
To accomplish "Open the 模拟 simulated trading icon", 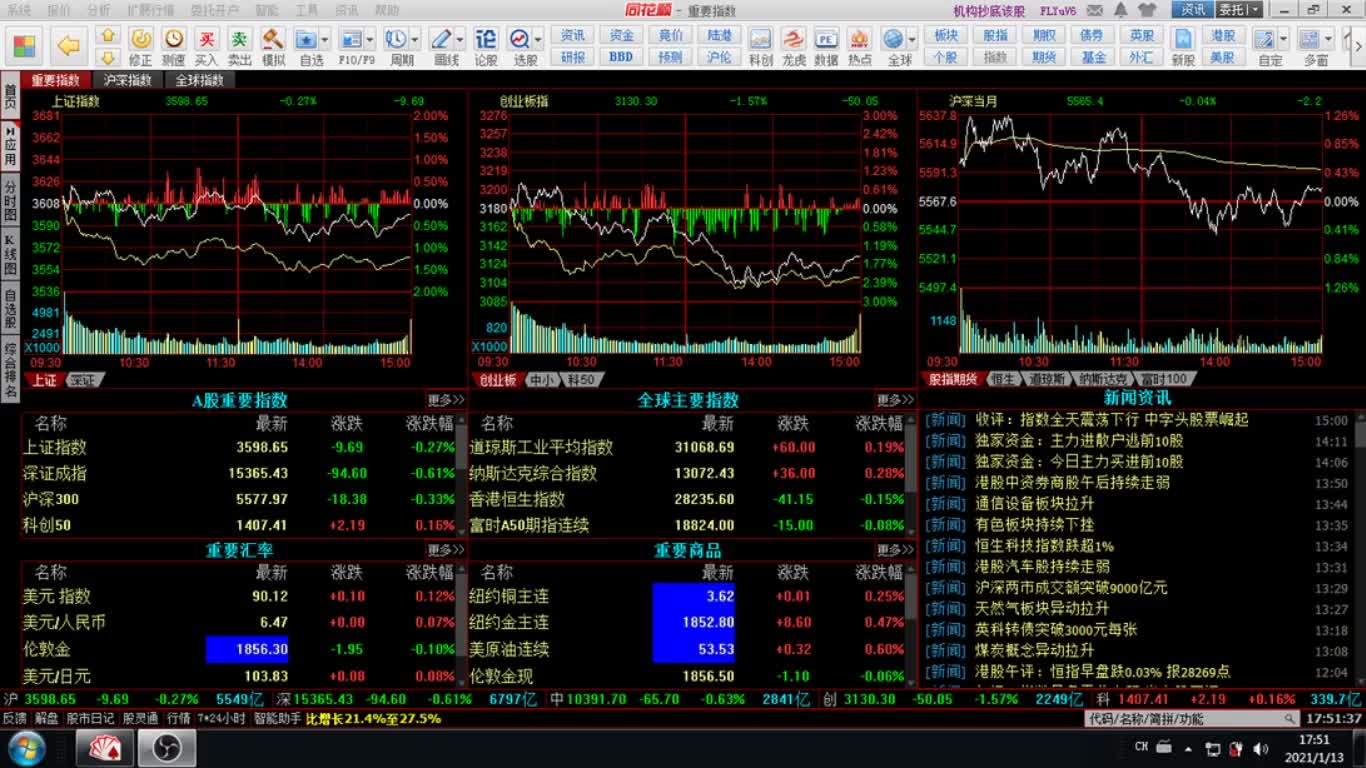I will [x=272, y=46].
